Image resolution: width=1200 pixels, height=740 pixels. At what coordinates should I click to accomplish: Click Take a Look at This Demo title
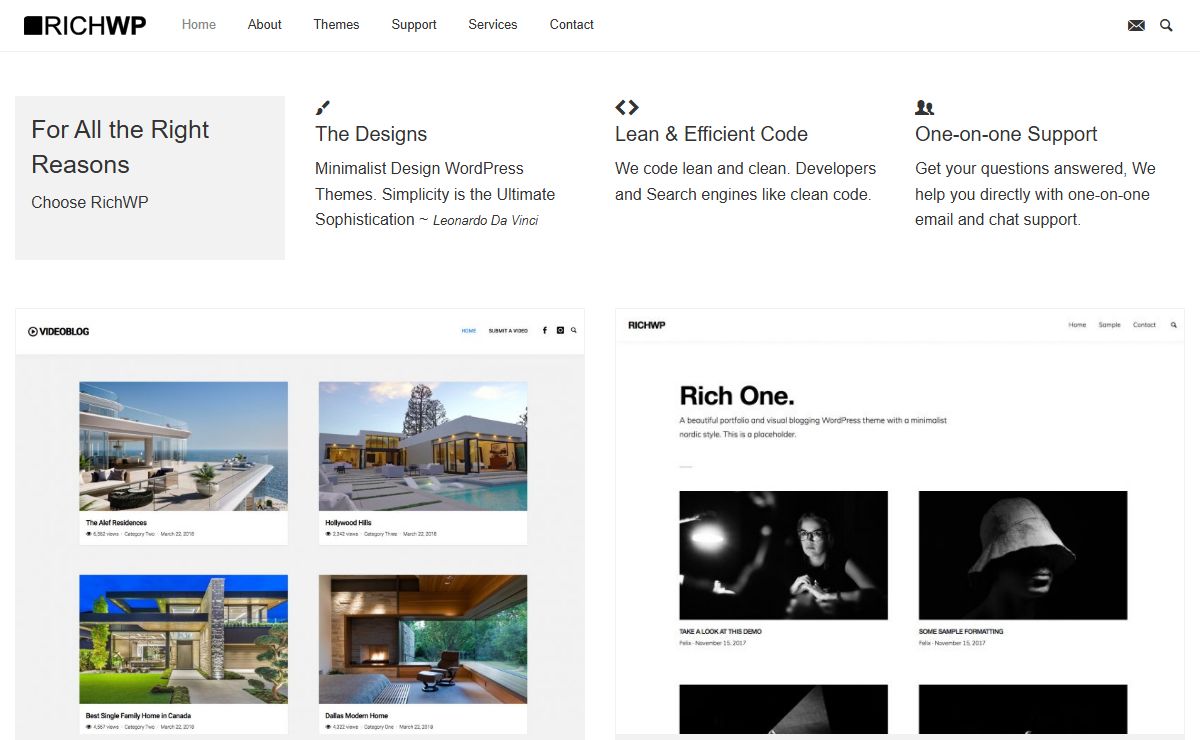720,632
